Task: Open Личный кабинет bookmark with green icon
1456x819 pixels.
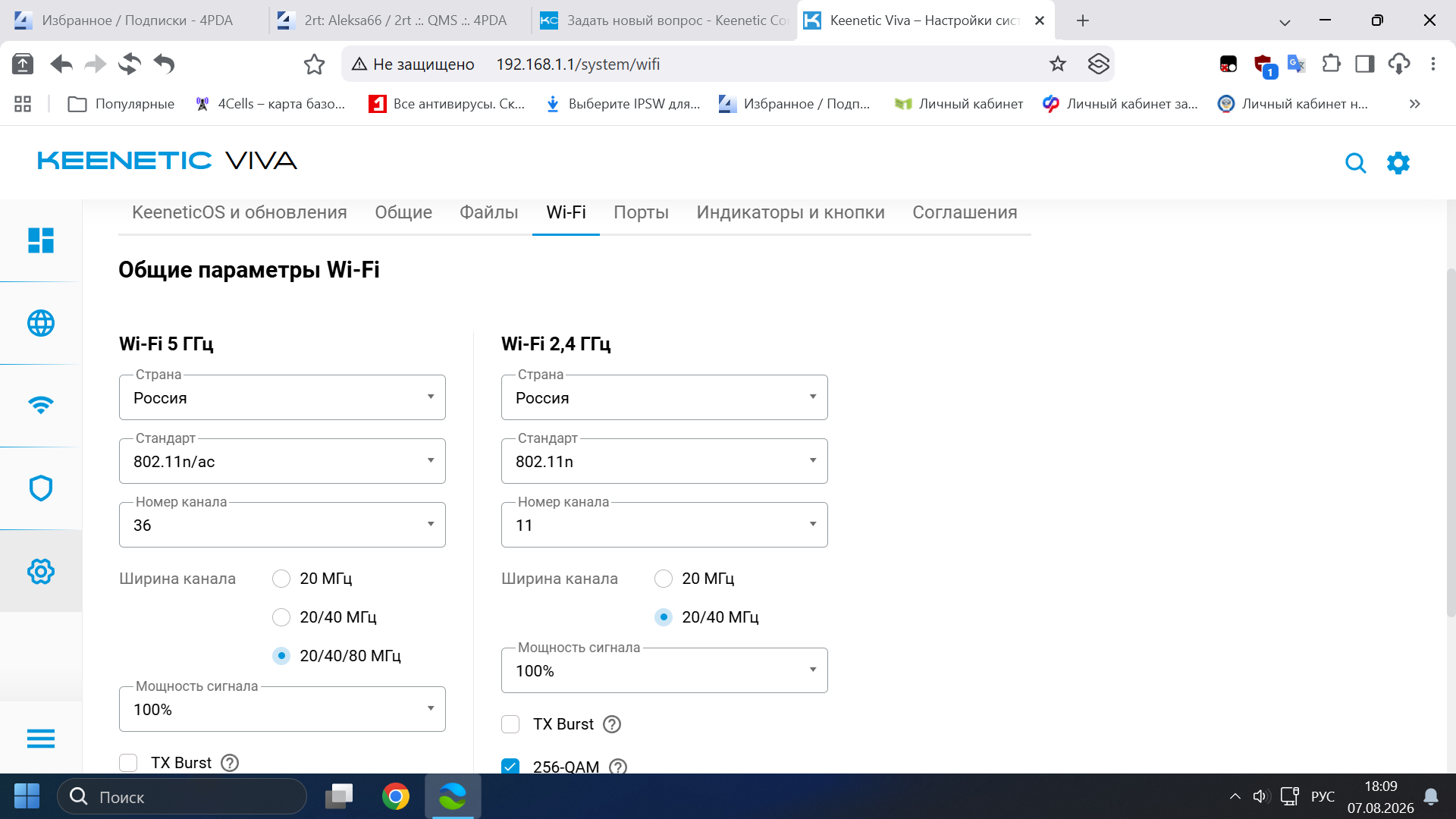Action: [x=959, y=104]
